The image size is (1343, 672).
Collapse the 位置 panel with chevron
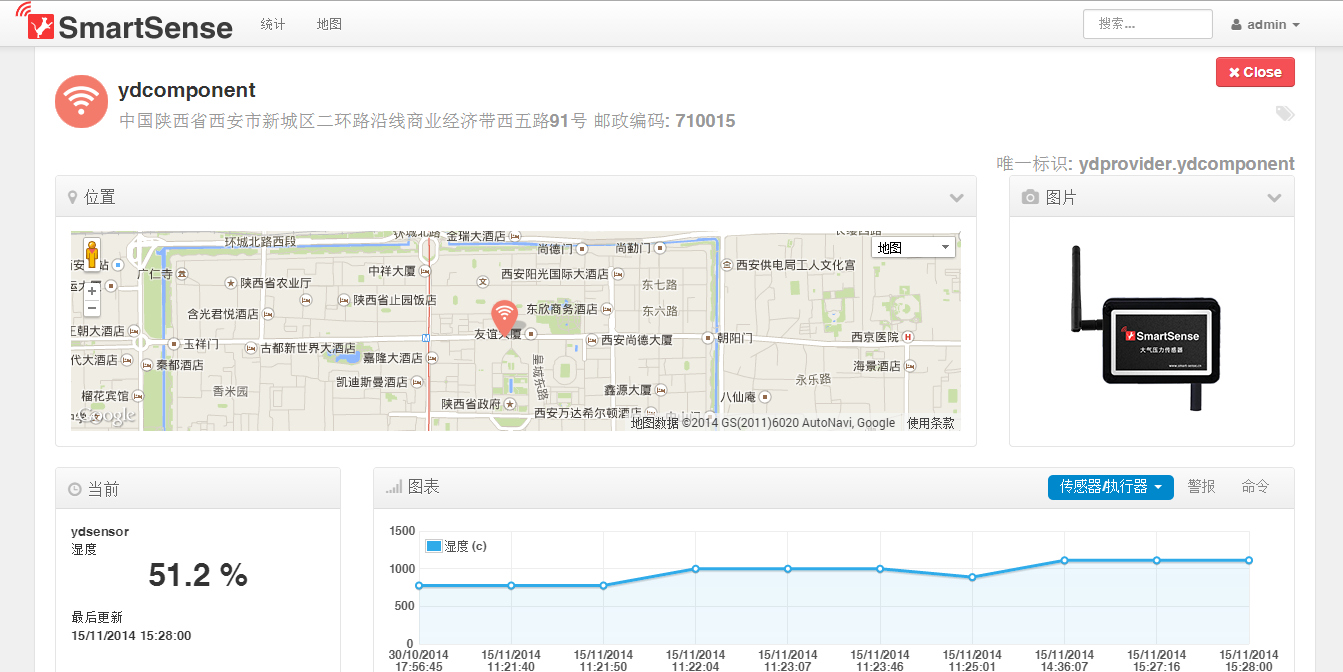(x=956, y=197)
